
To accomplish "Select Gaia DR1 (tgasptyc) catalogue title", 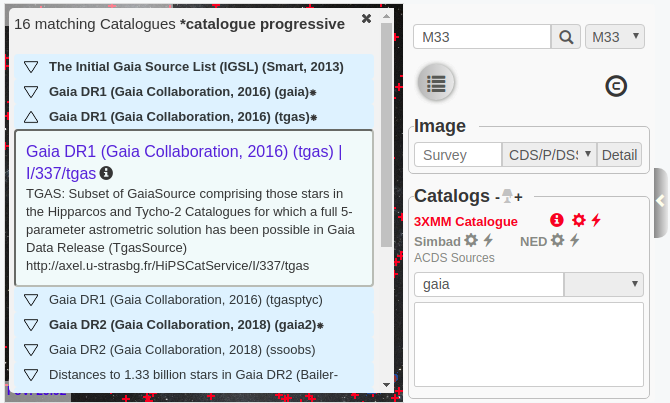I will point(186,300).
